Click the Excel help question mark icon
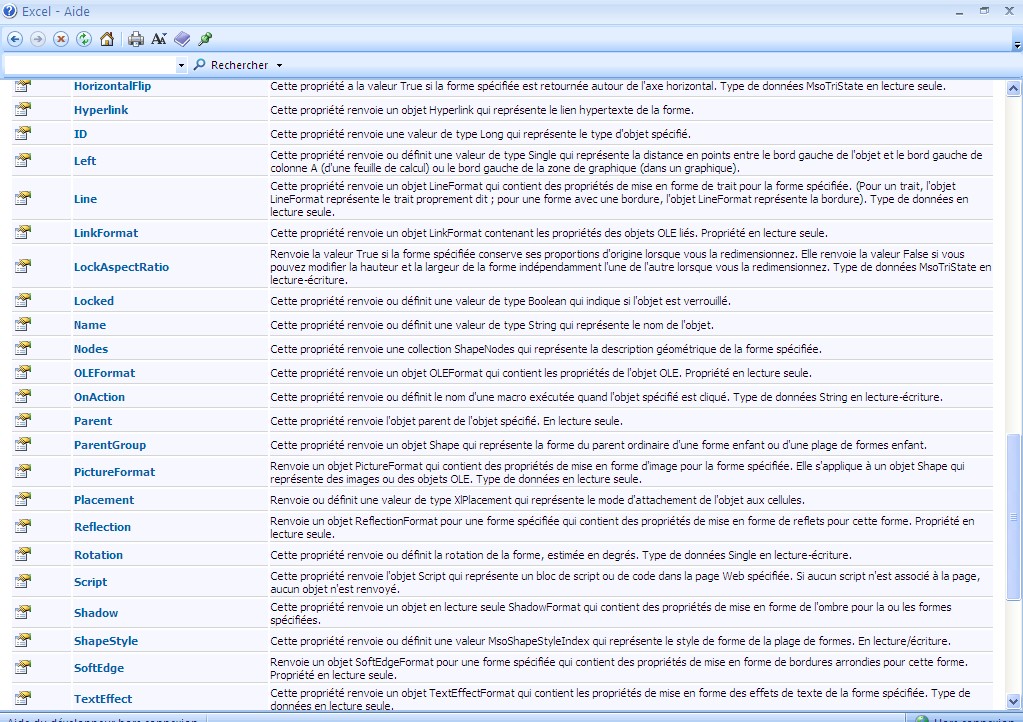This screenshot has width=1023, height=722. 10,11
